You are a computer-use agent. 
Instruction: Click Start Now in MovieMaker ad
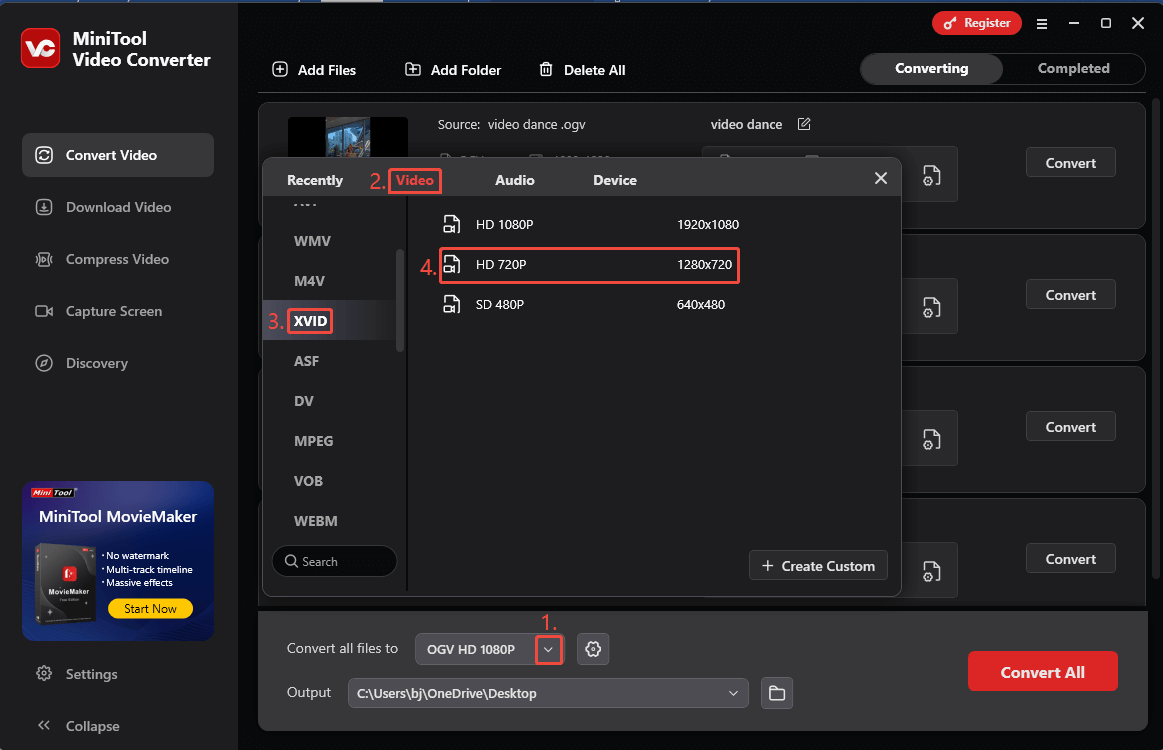pos(150,608)
